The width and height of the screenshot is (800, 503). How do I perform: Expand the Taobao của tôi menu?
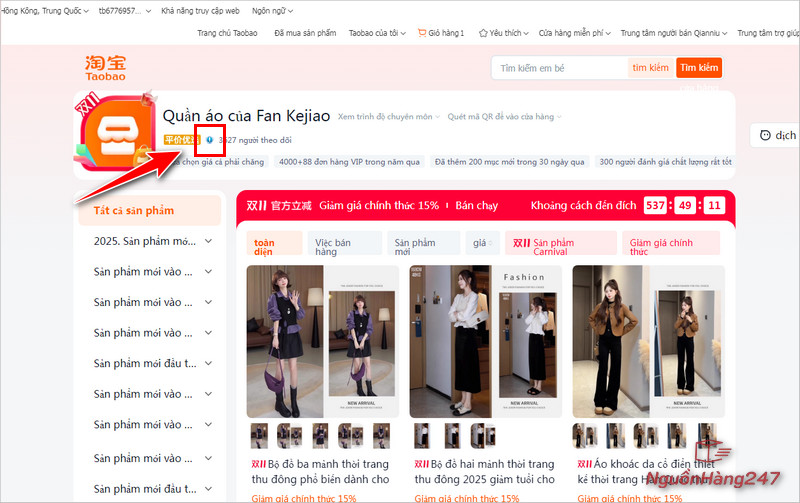click(377, 33)
